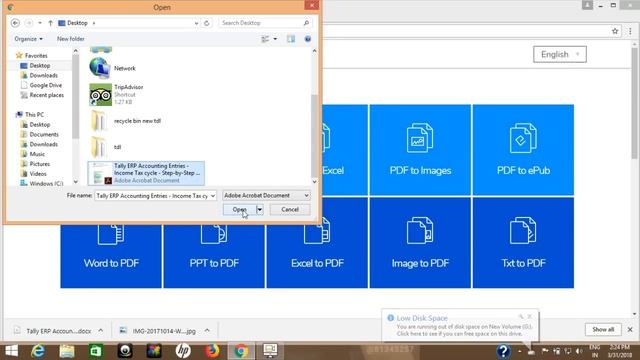Open the English language dropdown
Image resolution: width=640 pixels, height=360 pixels.
pos(560,54)
